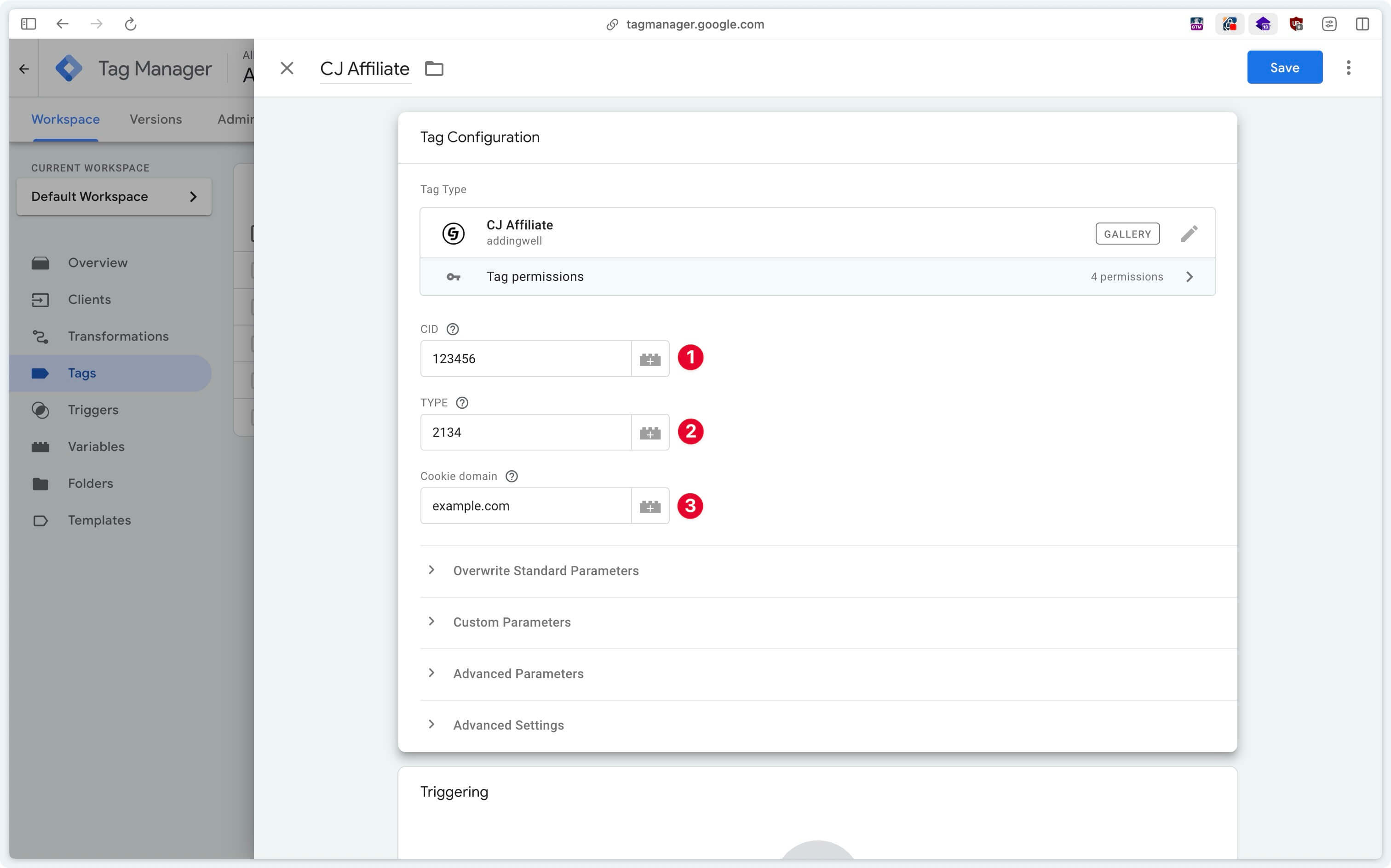Screen dimensions: 1391x868
Task: Save the CJ Affiliate tag
Action: [x=1285, y=67]
